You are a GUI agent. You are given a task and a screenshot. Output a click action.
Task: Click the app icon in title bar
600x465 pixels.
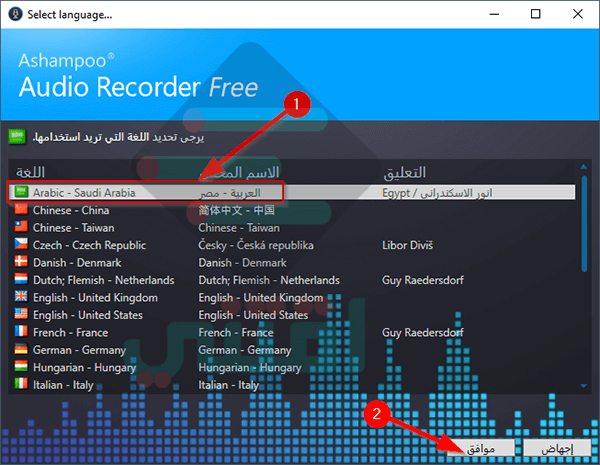(15, 14)
